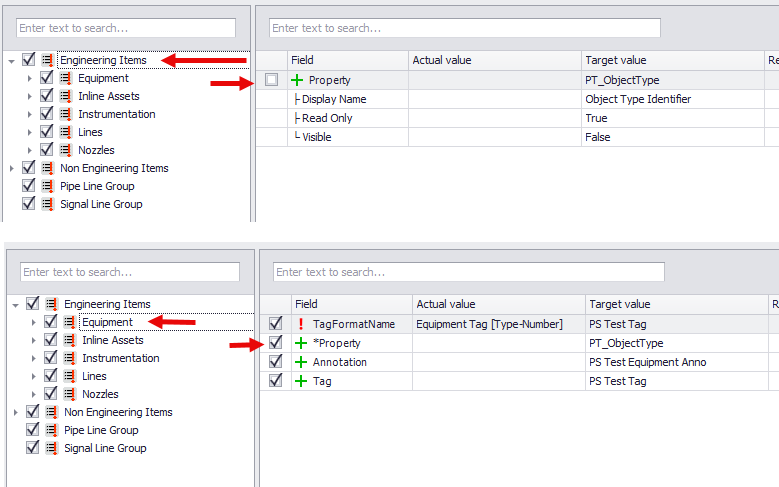Click the green plus icon beside Tag row
Screen dimensions: 779x487
coord(301,381)
